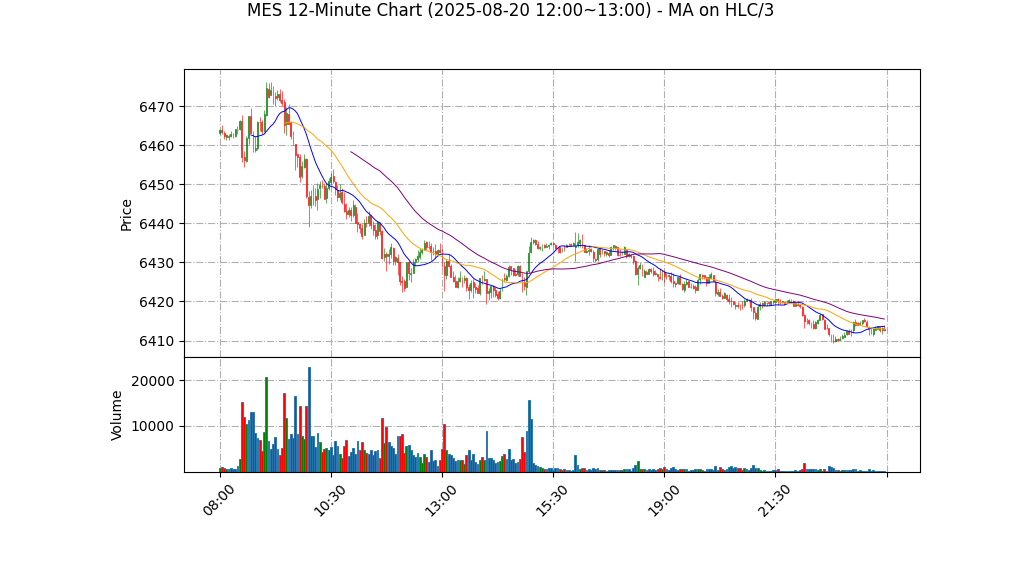Click the 15:30 time axis label
1022x575 pixels.
[551, 500]
